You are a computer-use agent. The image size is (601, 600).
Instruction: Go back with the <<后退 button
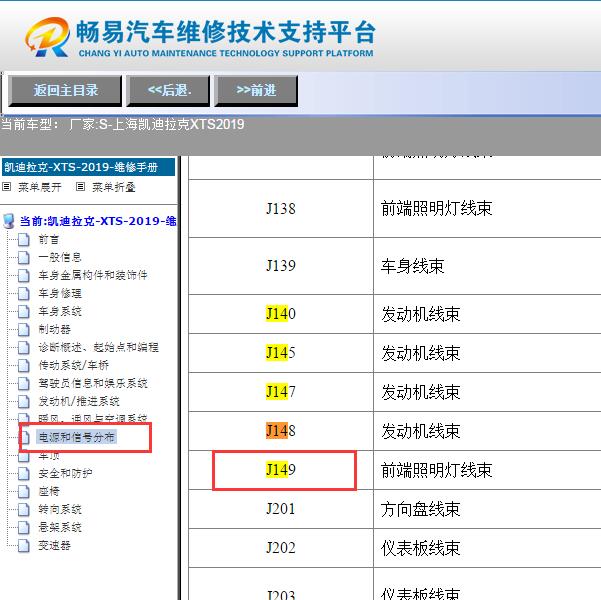tap(168, 91)
